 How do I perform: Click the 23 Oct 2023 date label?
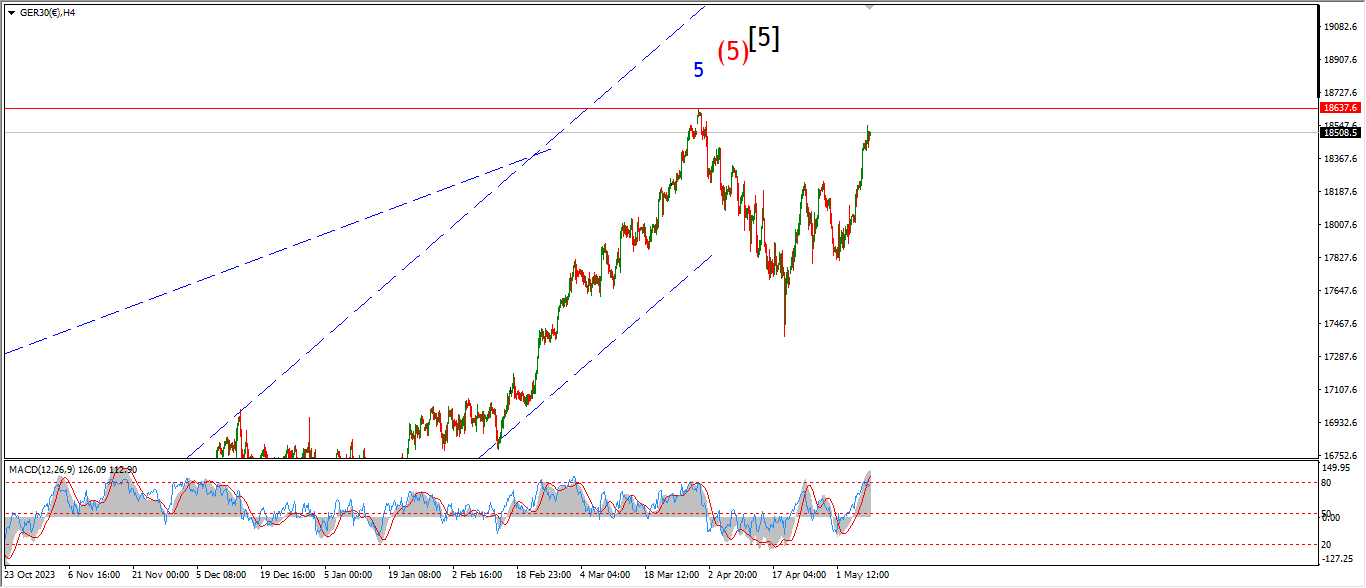point(29,575)
